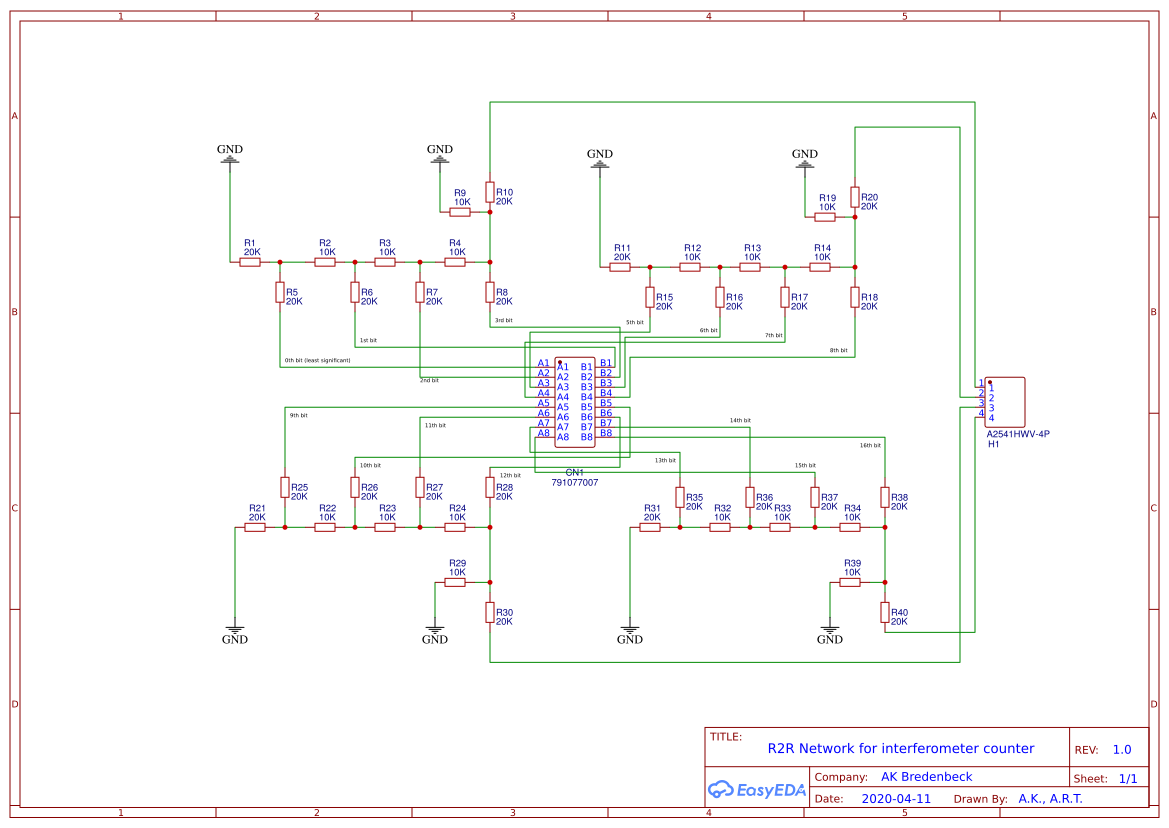The width and height of the screenshot is (1169, 828).
Task: Click the '11th bit' net label
Action: point(435,425)
